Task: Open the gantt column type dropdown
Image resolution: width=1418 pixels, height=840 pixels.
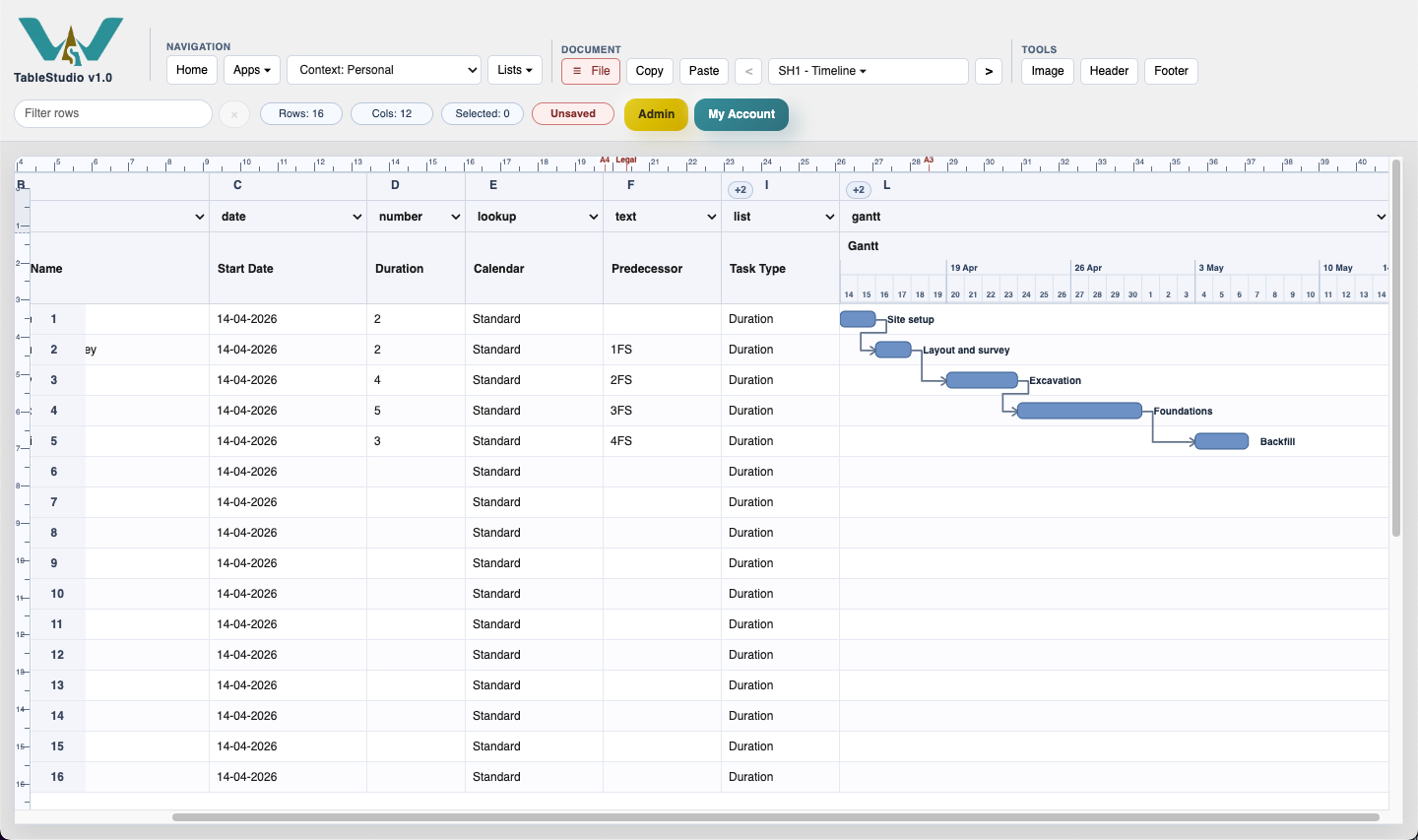Action: point(1115,217)
